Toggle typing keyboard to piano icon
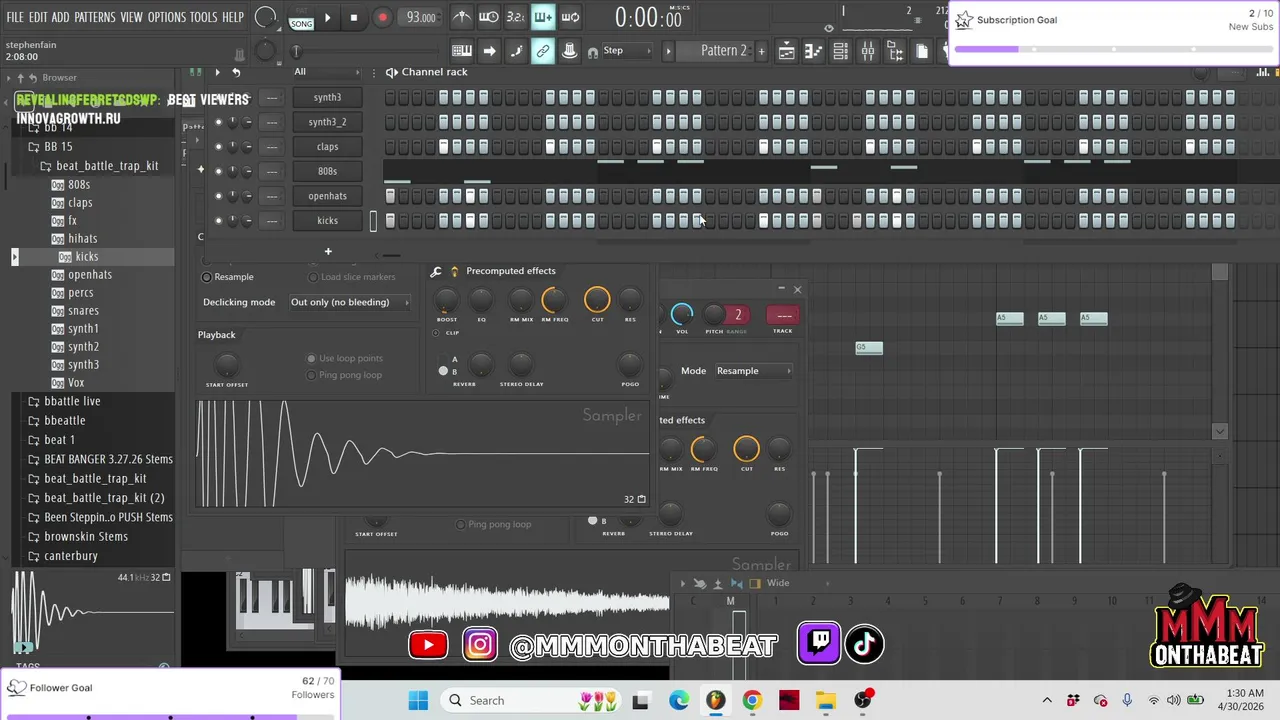The height and width of the screenshot is (720, 1280). click(x=462, y=51)
